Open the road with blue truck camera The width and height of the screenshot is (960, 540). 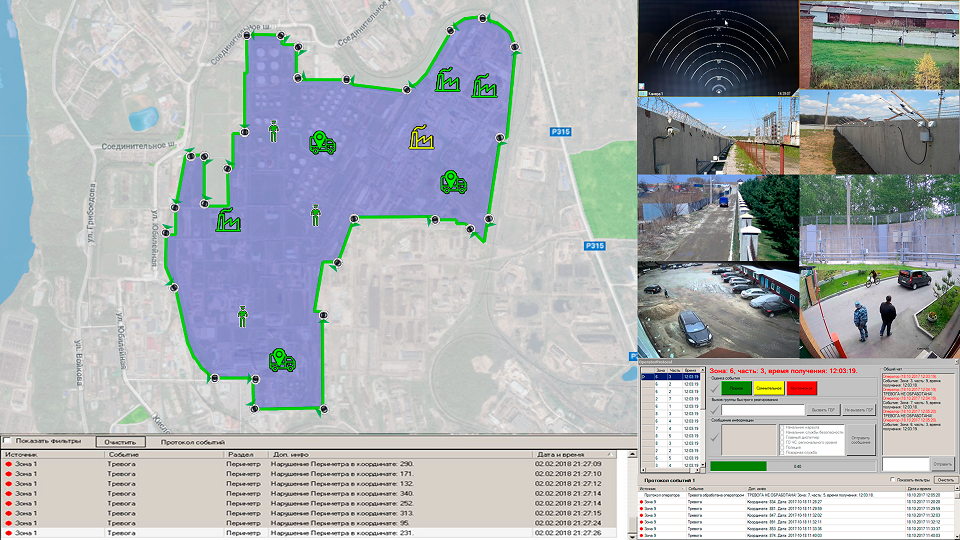pyautogui.click(x=718, y=219)
